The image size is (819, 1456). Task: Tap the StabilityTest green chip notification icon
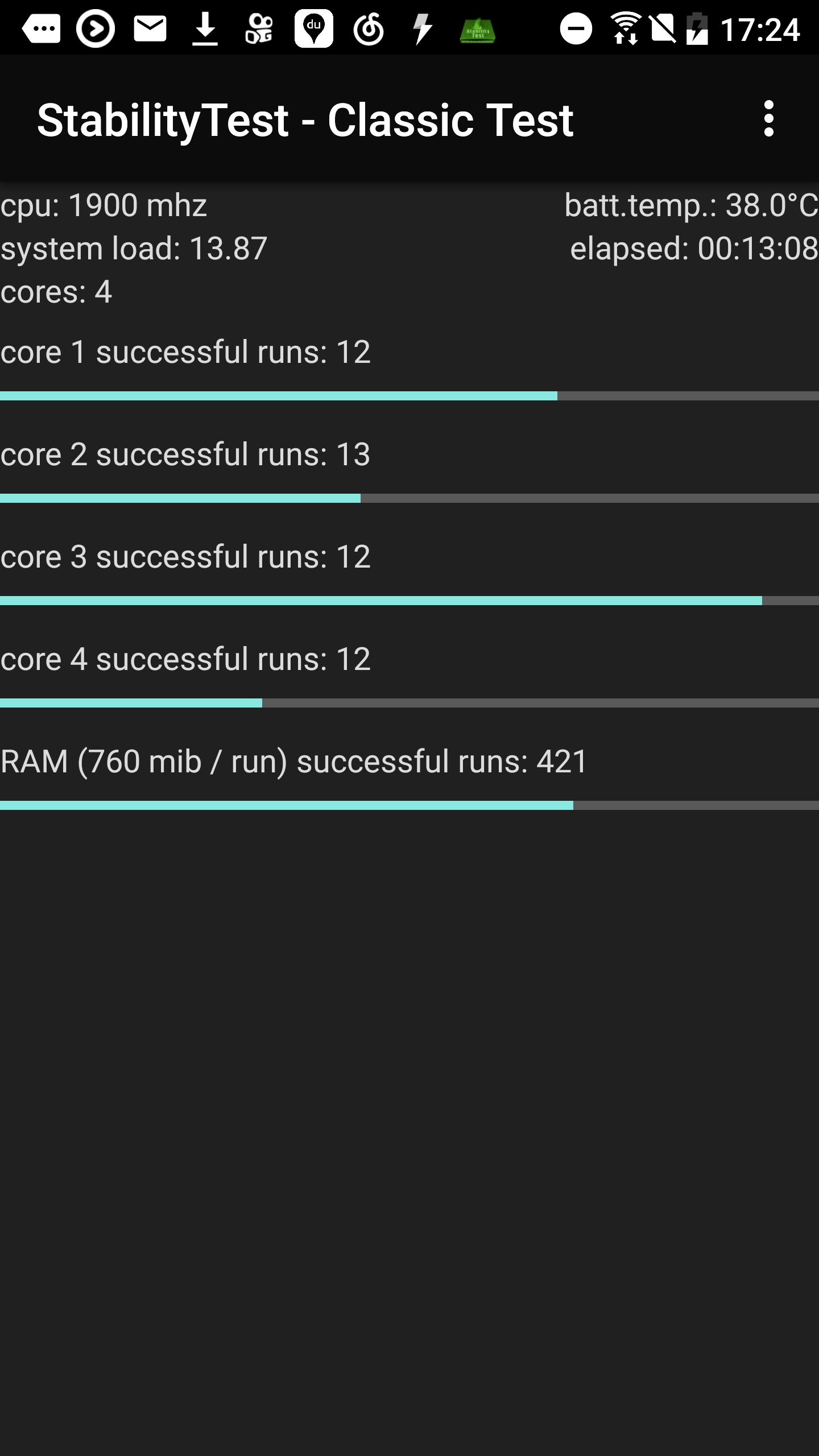(x=477, y=30)
